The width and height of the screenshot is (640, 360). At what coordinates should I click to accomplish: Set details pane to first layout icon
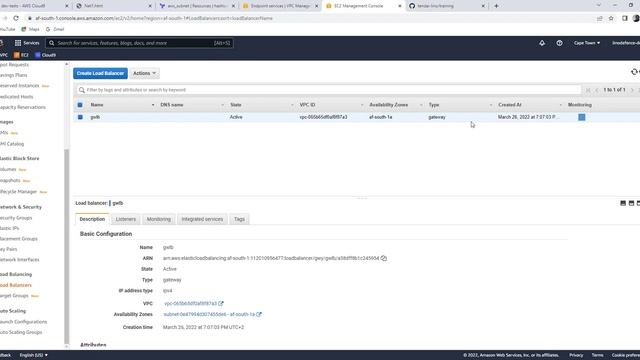pos(623,203)
